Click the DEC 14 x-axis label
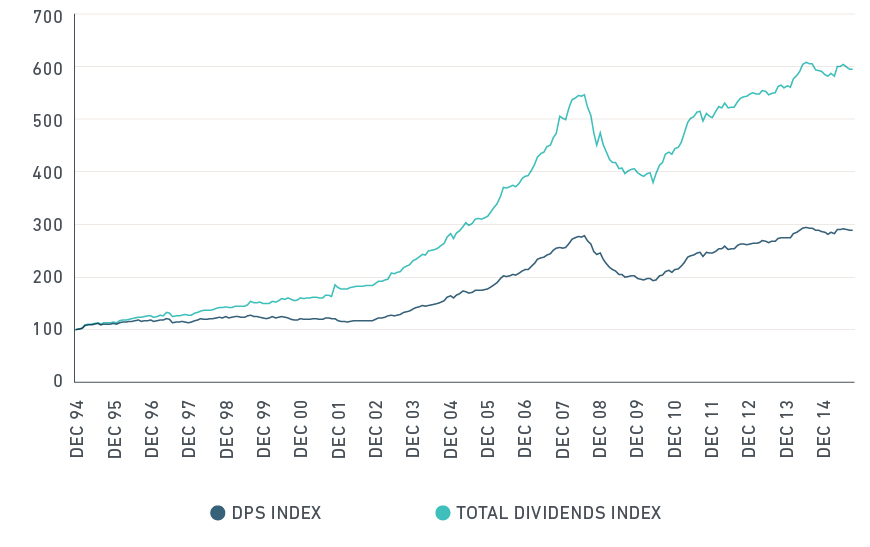870x547 pixels. pyautogui.click(x=824, y=428)
